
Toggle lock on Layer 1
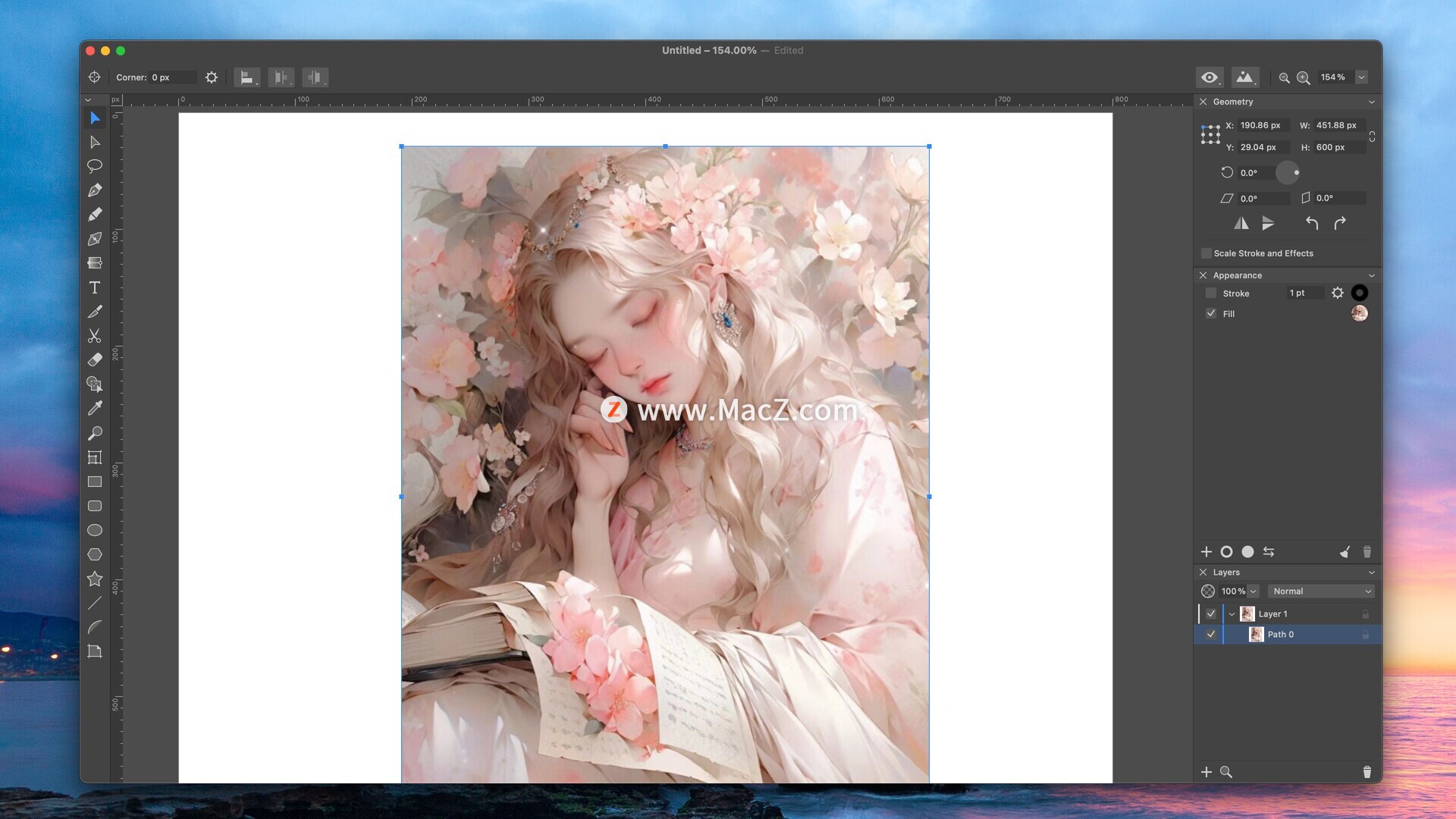click(x=1366, y=613)
